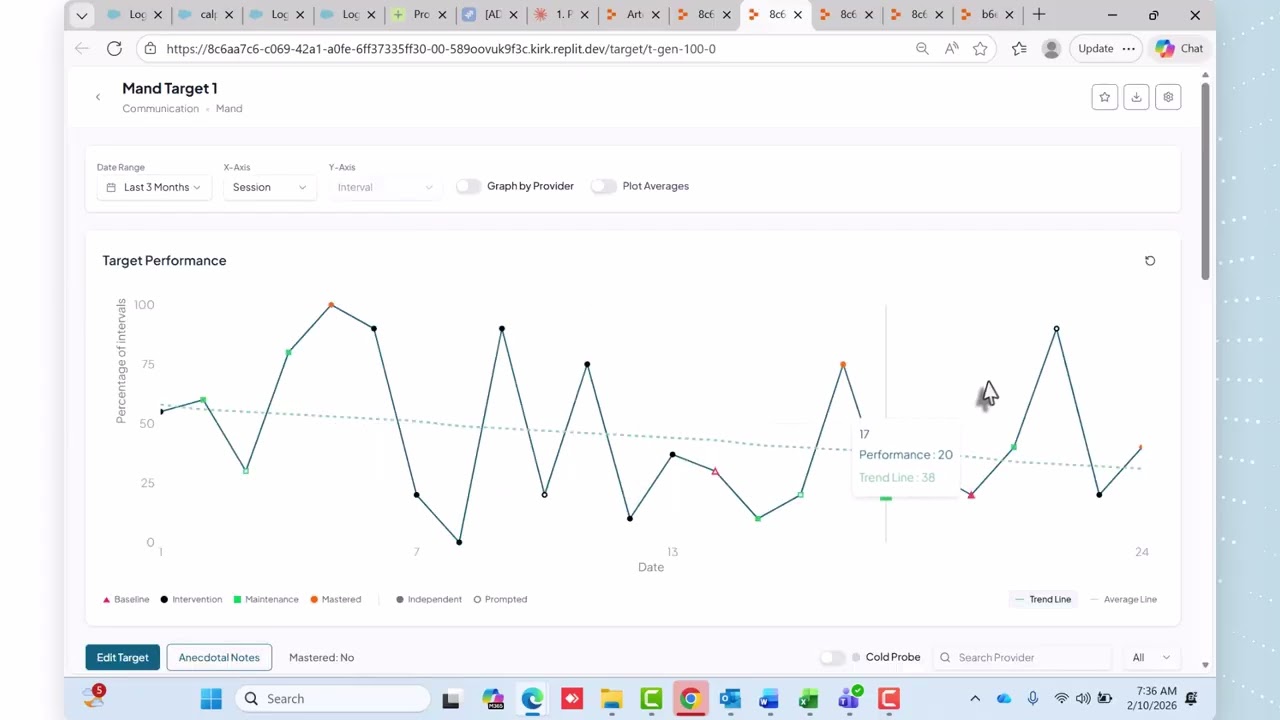Show hidden system tray icons
This screenshot has width=1280, height=720.
pyautogui.click(x=975, y=699)
